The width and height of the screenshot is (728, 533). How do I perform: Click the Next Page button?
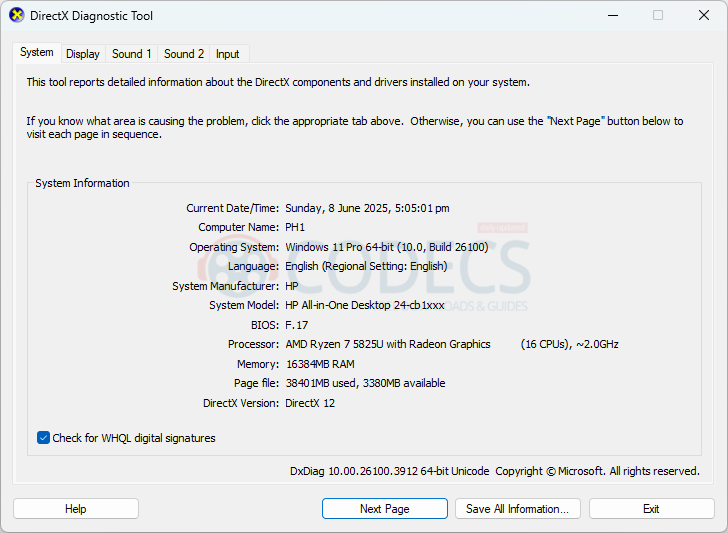(x=384, y=509)
